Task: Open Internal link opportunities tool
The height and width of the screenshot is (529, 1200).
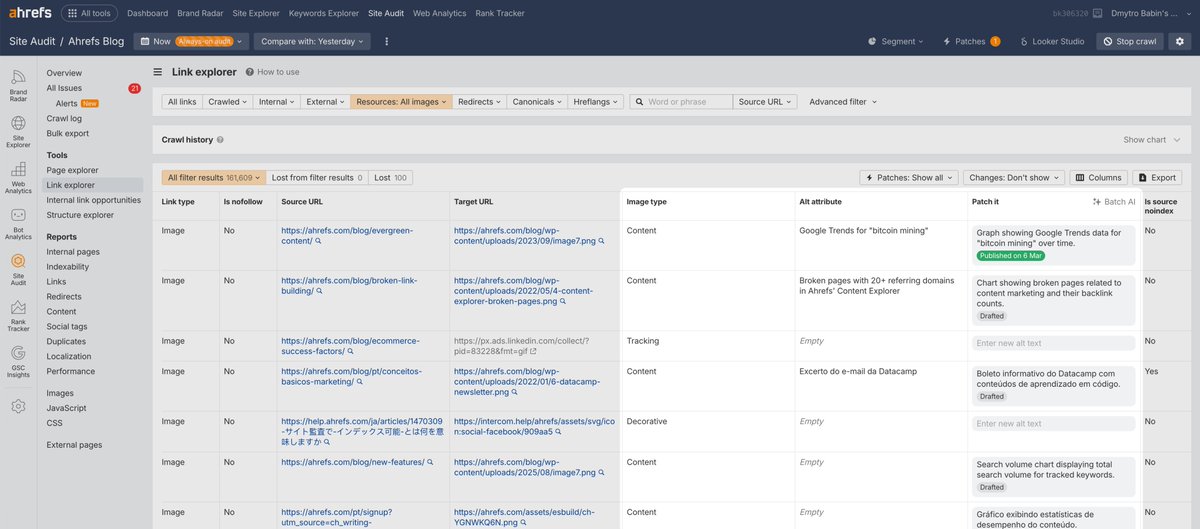Action: [x=93, y=200]
